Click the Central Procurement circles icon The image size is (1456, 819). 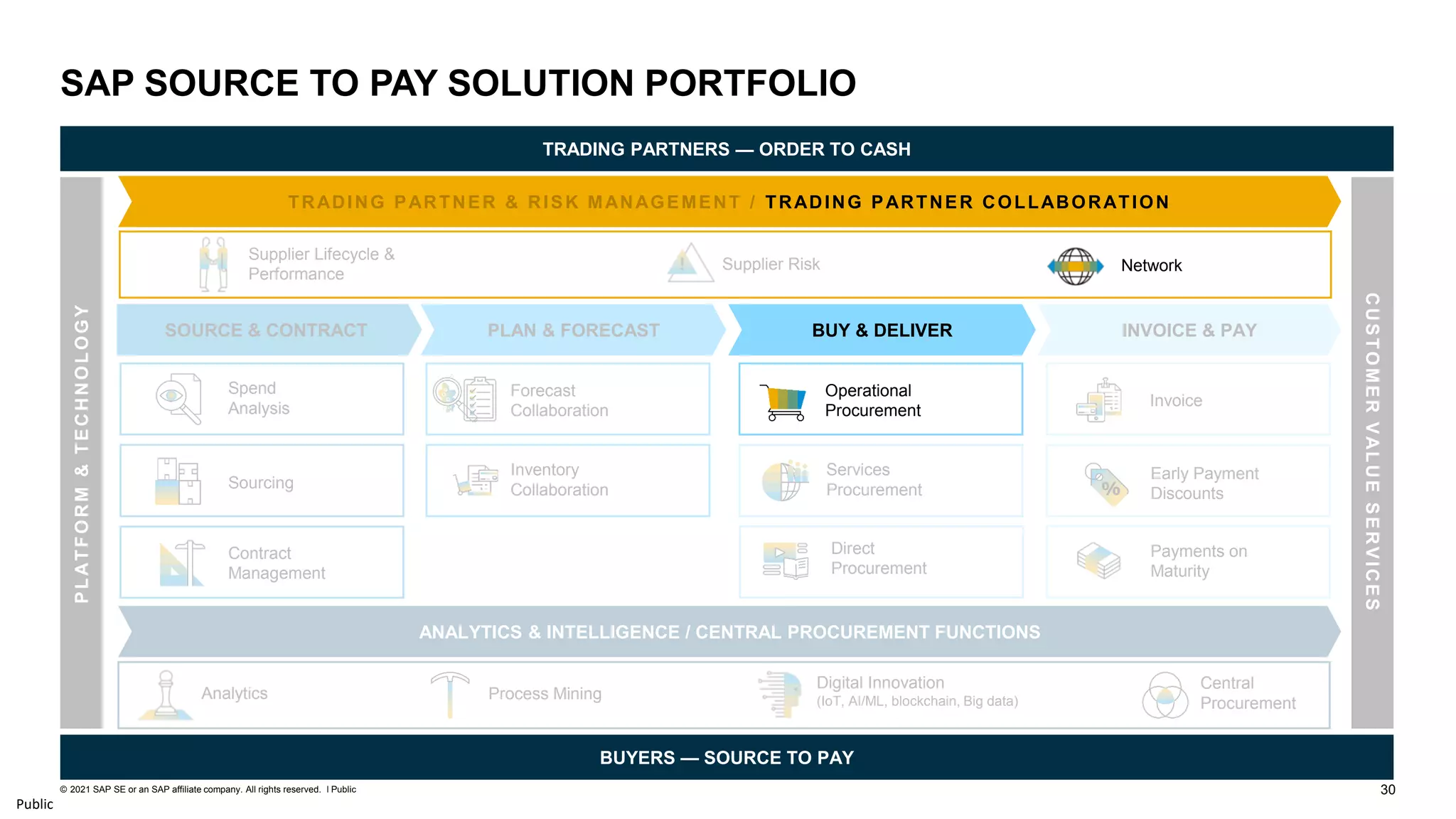point(1165,695)
